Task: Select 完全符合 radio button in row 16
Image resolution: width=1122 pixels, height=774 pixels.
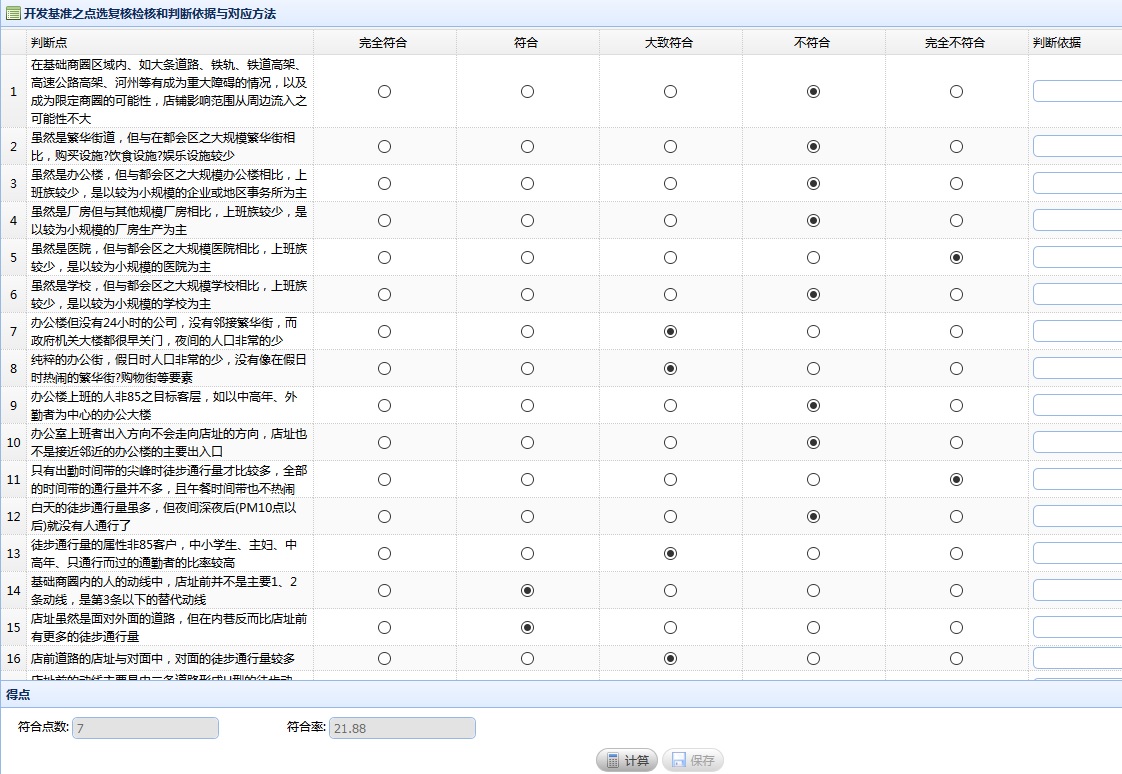Action: tap(383, 659)
